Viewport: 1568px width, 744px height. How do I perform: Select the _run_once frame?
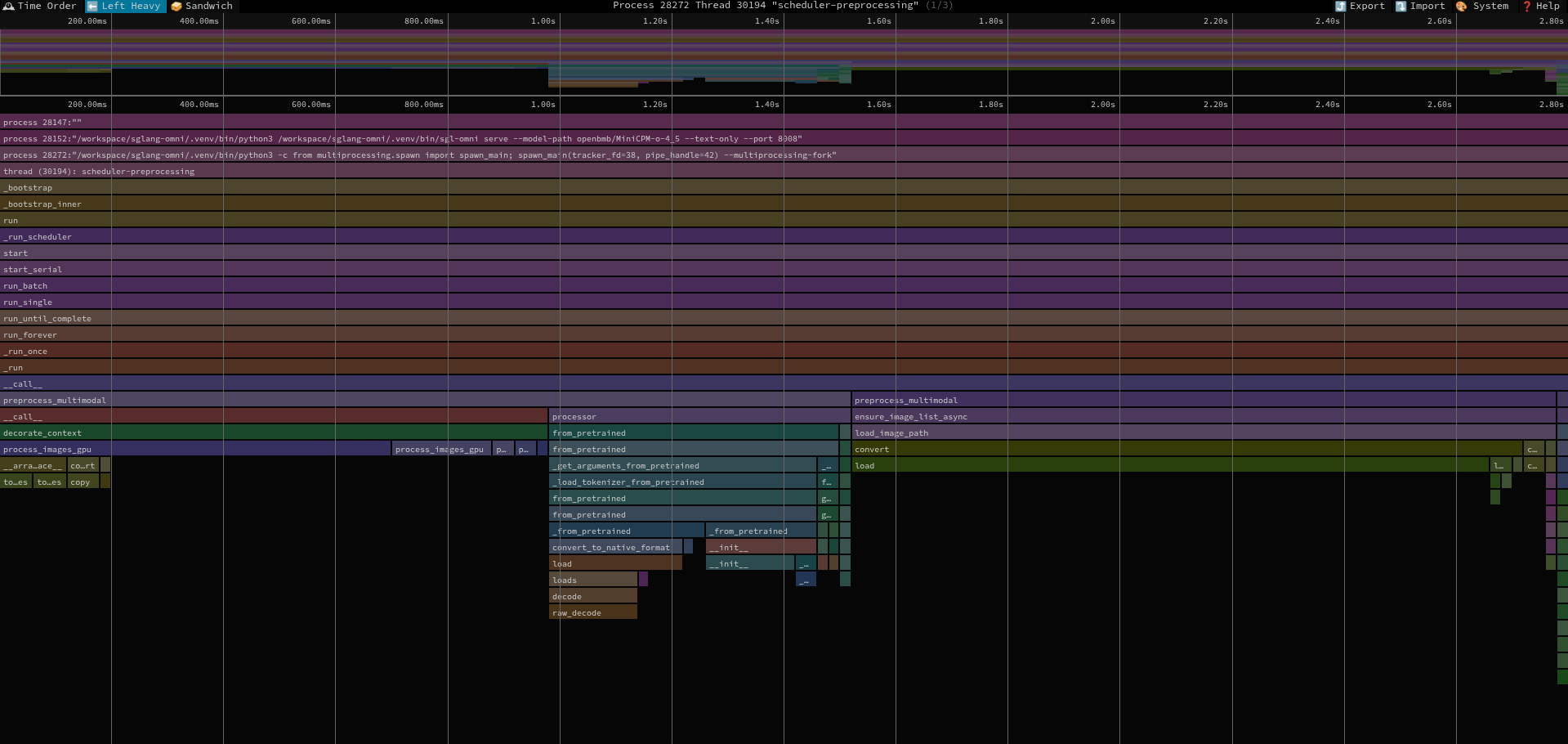(x=784, y=351)
